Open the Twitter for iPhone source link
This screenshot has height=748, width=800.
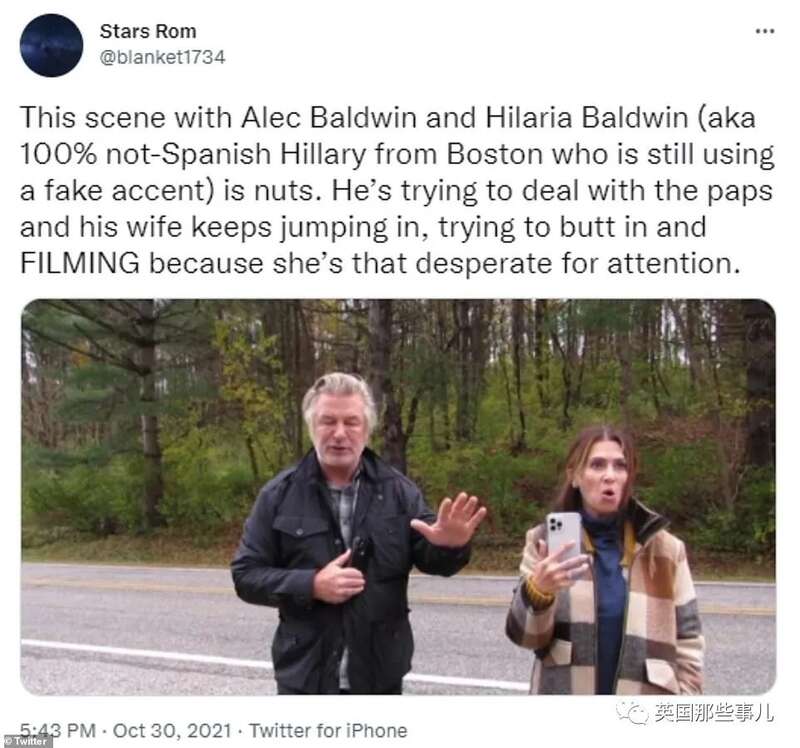[x=328, y=730]
